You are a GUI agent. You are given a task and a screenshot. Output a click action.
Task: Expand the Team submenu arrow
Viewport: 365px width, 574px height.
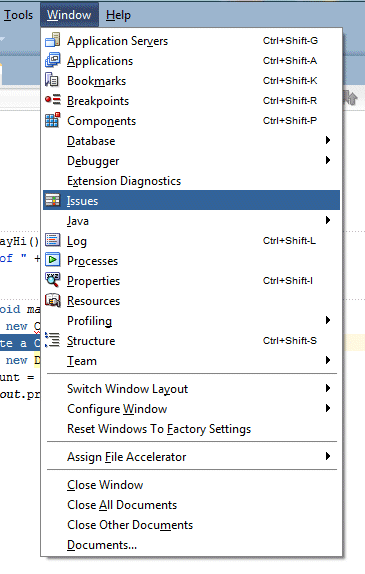328,360
